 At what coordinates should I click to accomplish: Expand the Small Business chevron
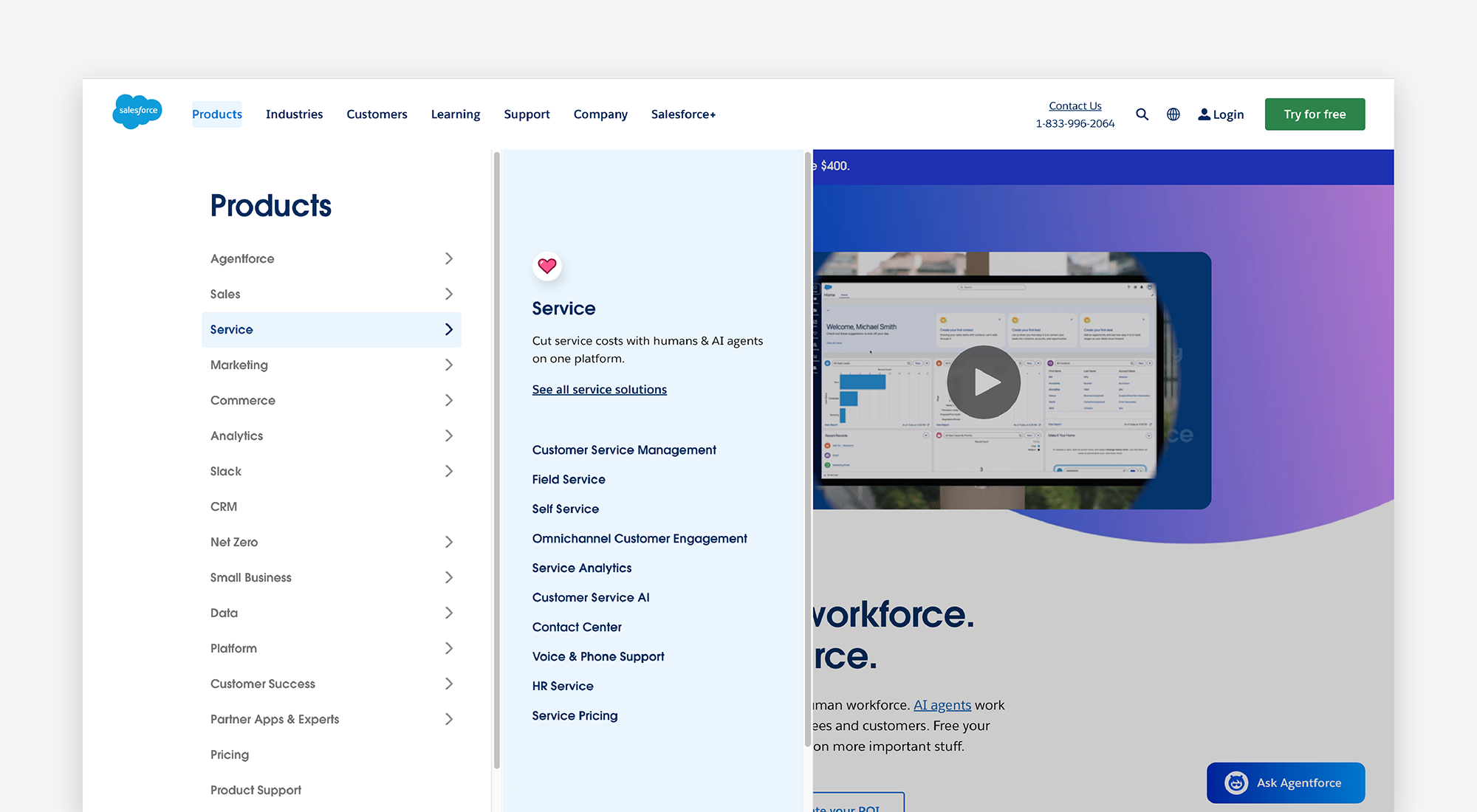pos(448,577)
